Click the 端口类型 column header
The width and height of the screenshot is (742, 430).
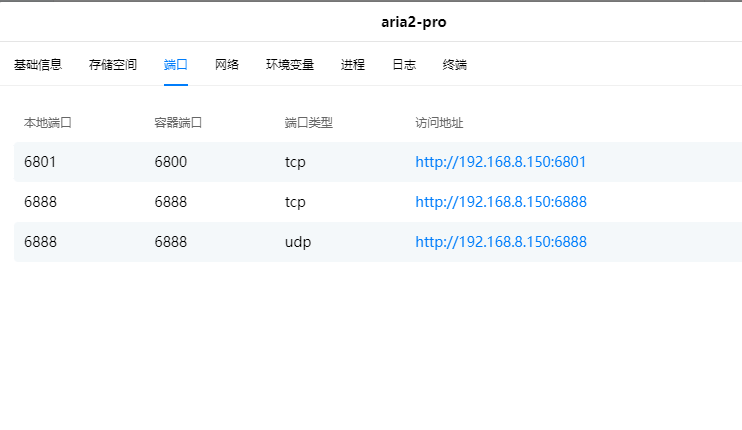tap(308, 123)
